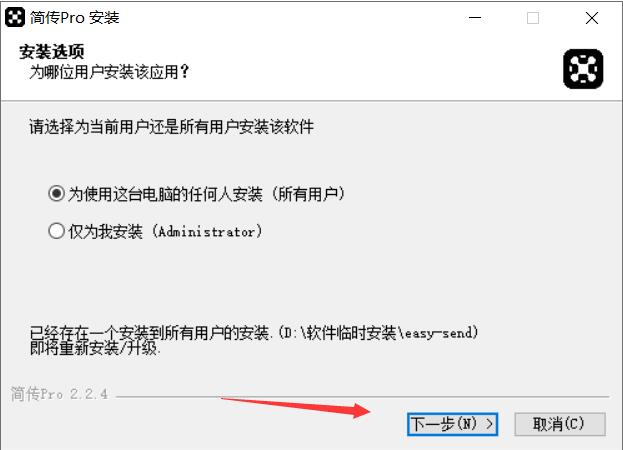
Task: Click the greyed-out maximize window button
Action: tap(533, 18)
